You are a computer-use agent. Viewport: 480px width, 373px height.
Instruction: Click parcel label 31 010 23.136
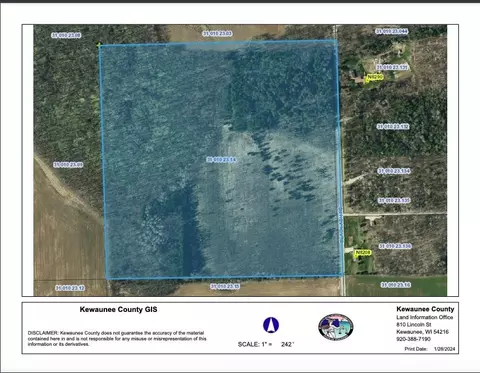pyautogui.click(x=395, y=246)
